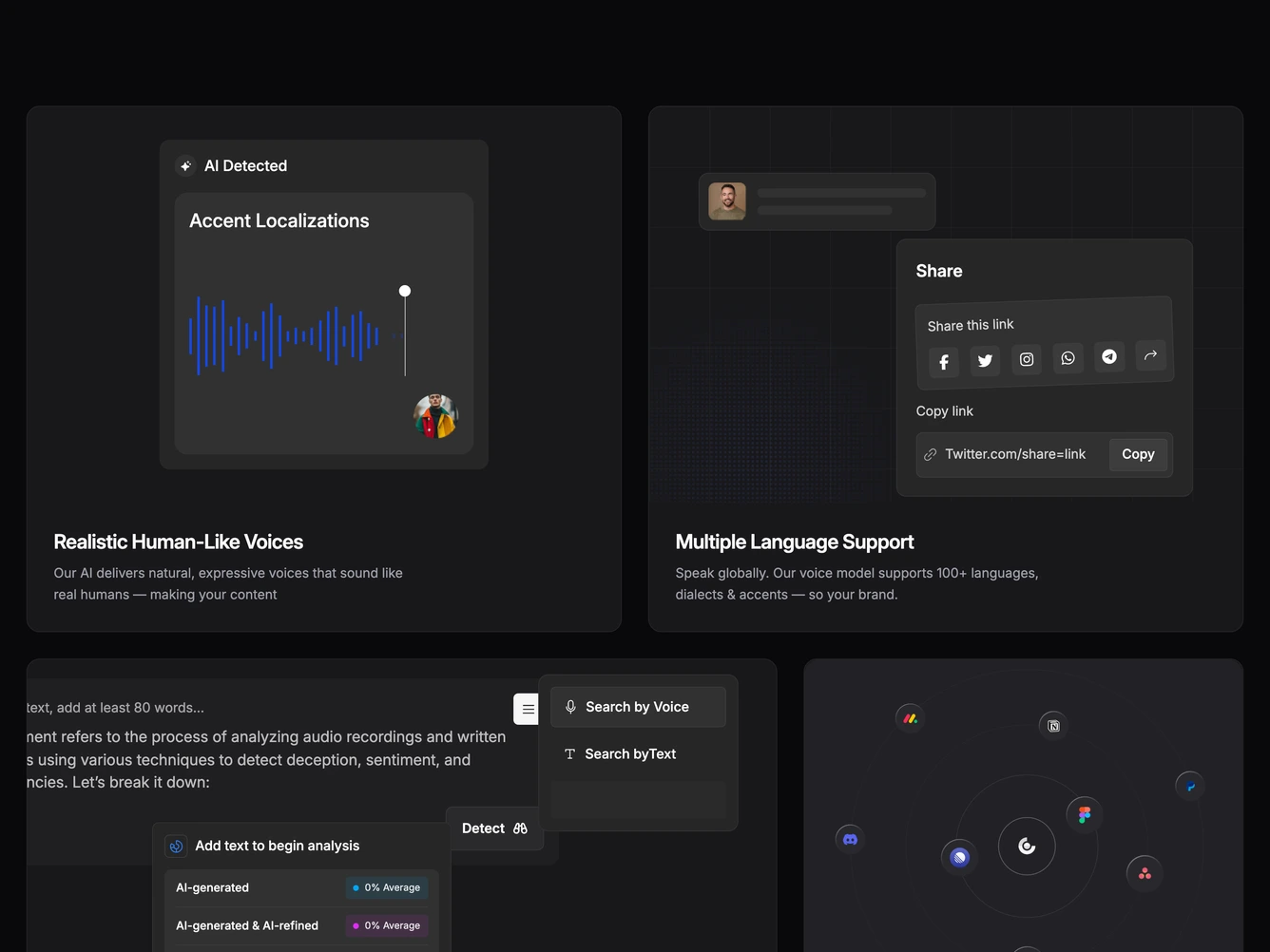The image size is (1270, 952).
Task: Click the Copy button
Action: click(x=1138, y=454)
